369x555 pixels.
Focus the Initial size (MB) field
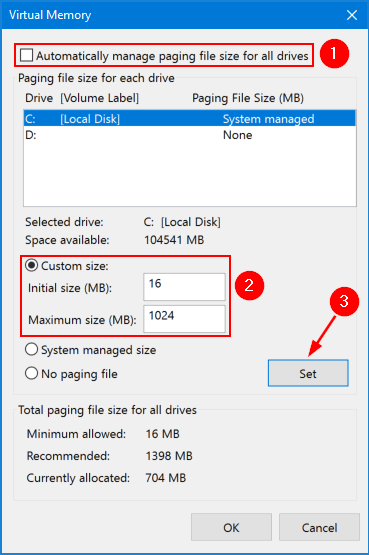pyautogui.click(x=184, y=287)
